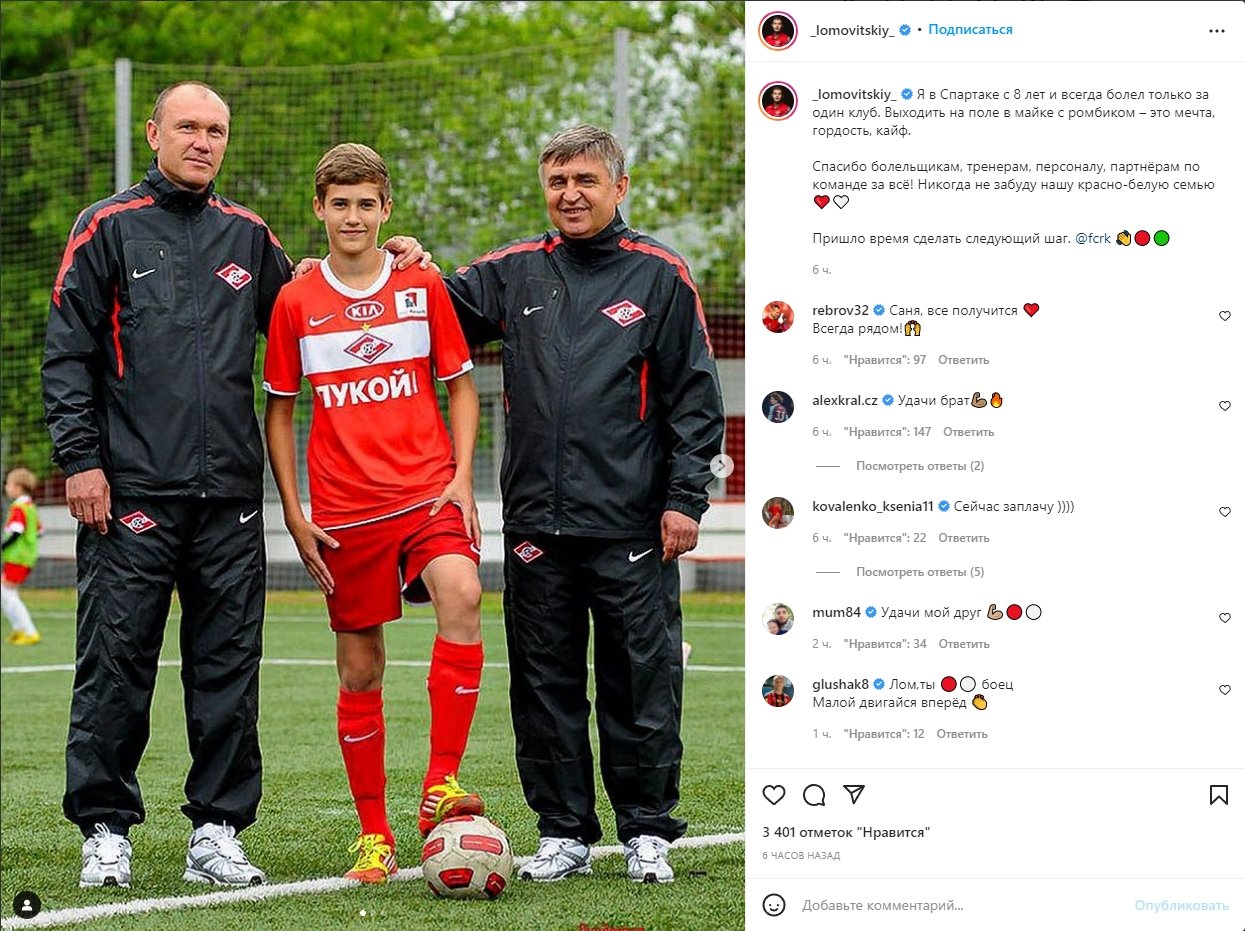The height and width of the screenshot is (931, 1245).
Task: Expand the 5 replies under kovalenko_ksenia11's comment
Action: [x=920, y=572]
